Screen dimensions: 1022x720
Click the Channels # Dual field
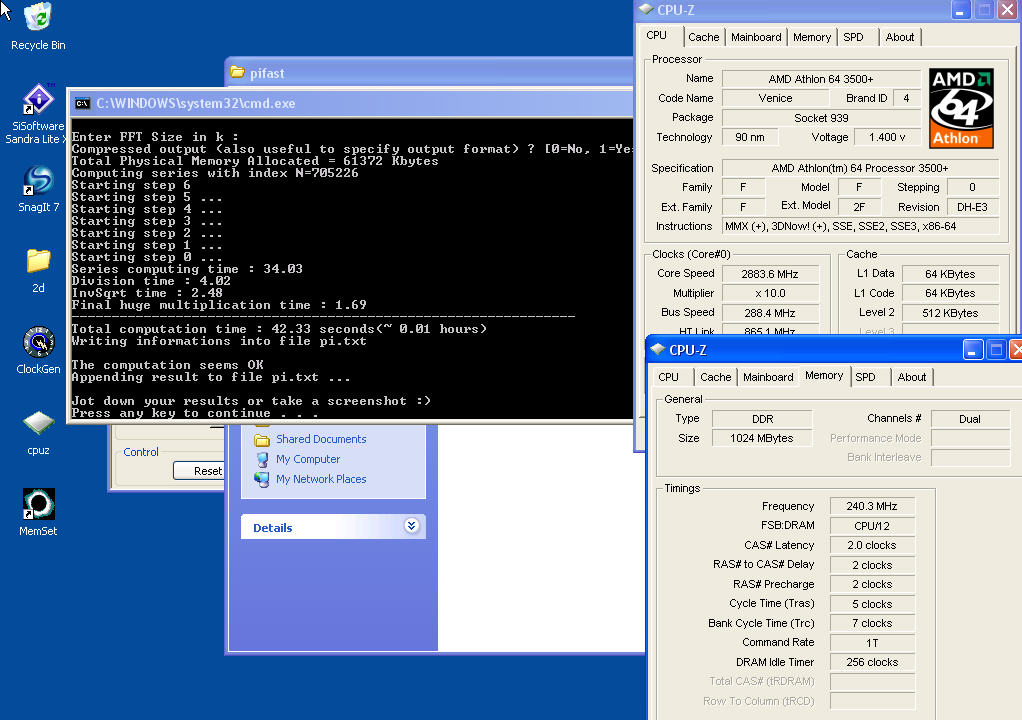click(x=970, y=419)
